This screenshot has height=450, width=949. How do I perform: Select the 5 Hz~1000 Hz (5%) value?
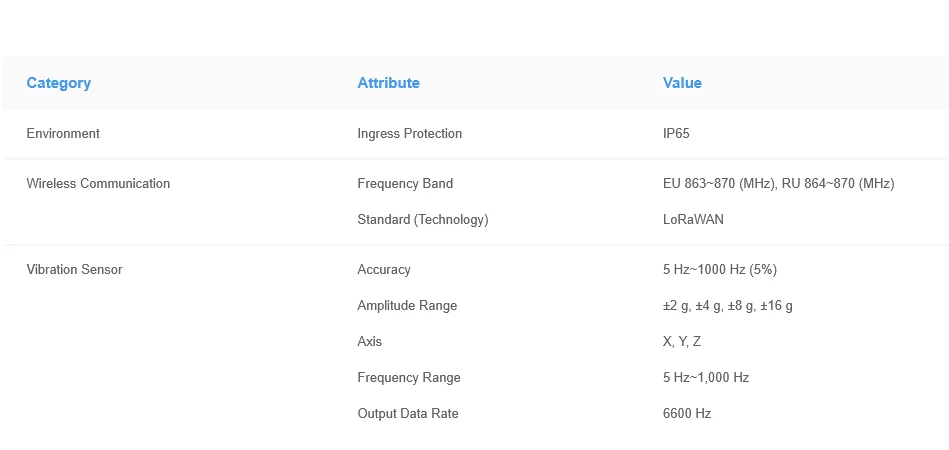(719, 269)
